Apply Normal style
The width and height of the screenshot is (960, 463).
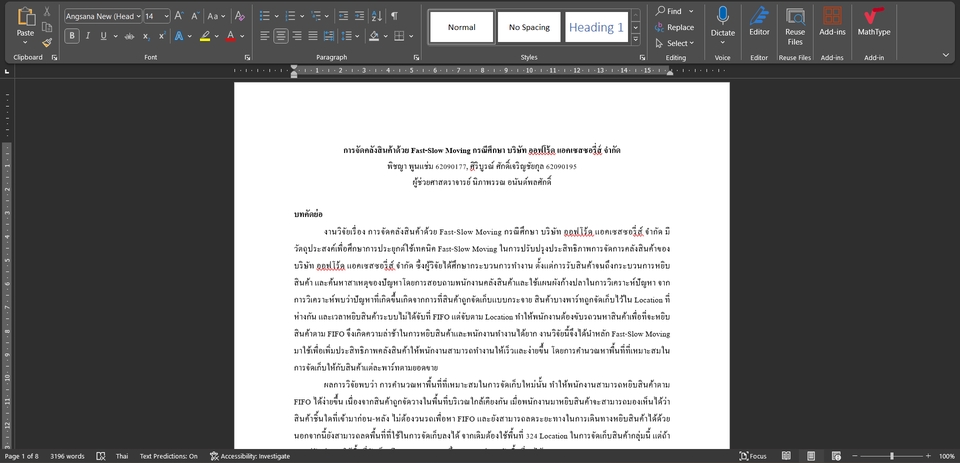pos(462,27)
